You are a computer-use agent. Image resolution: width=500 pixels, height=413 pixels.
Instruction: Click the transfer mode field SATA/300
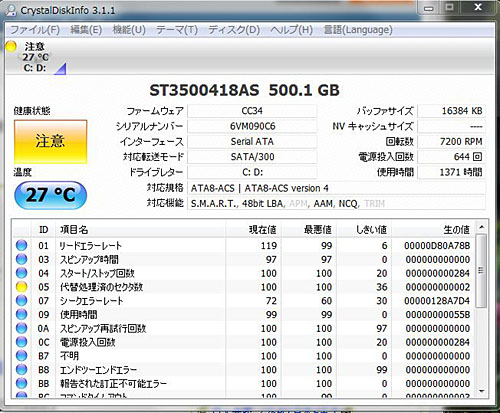pyautogui.click(x=252, y=157)
